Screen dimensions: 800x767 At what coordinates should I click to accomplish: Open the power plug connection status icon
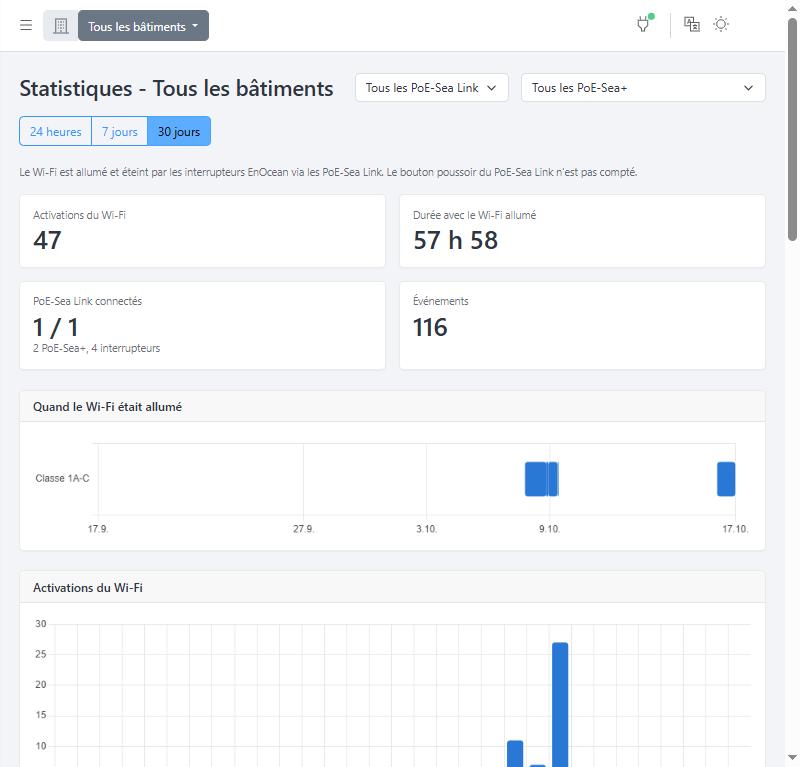click(644, 23)
